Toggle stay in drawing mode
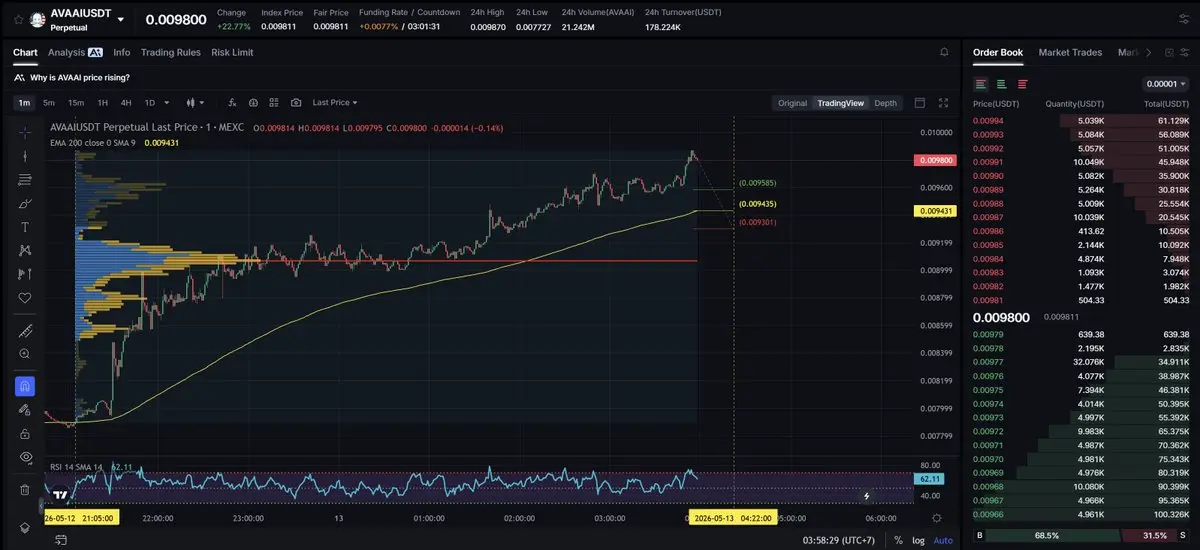The image size is (1200, 550). 25,410
